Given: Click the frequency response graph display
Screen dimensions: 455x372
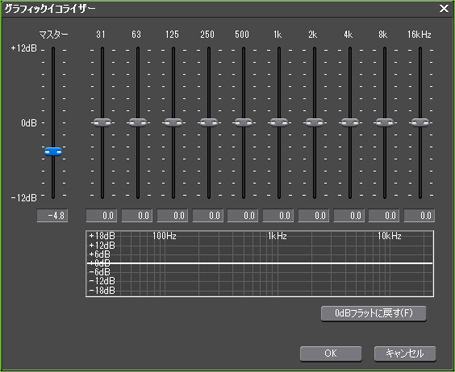Looking at the screenshot, I should (x=260, y=263).
